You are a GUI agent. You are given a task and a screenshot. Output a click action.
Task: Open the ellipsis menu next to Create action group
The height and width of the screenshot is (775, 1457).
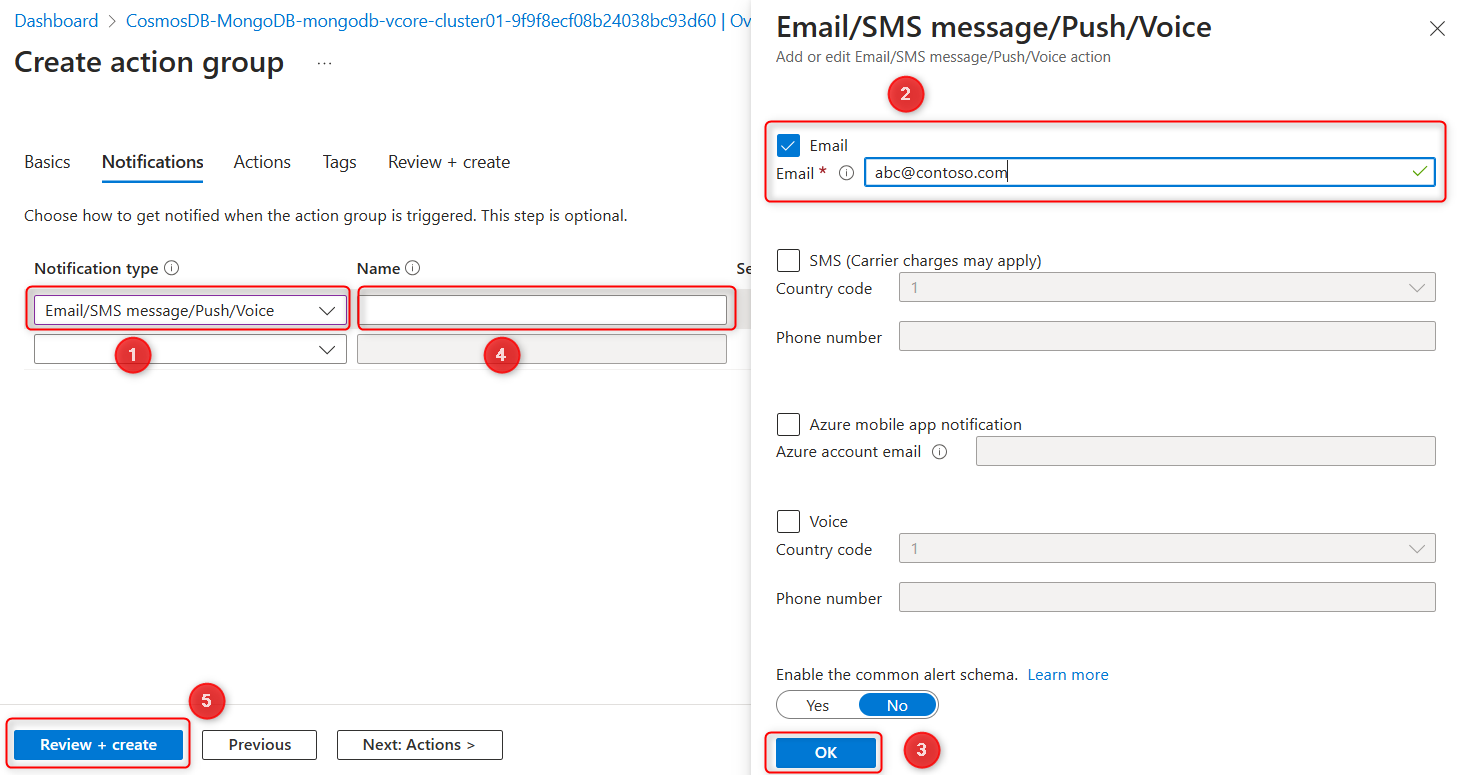tap(324, 62)
